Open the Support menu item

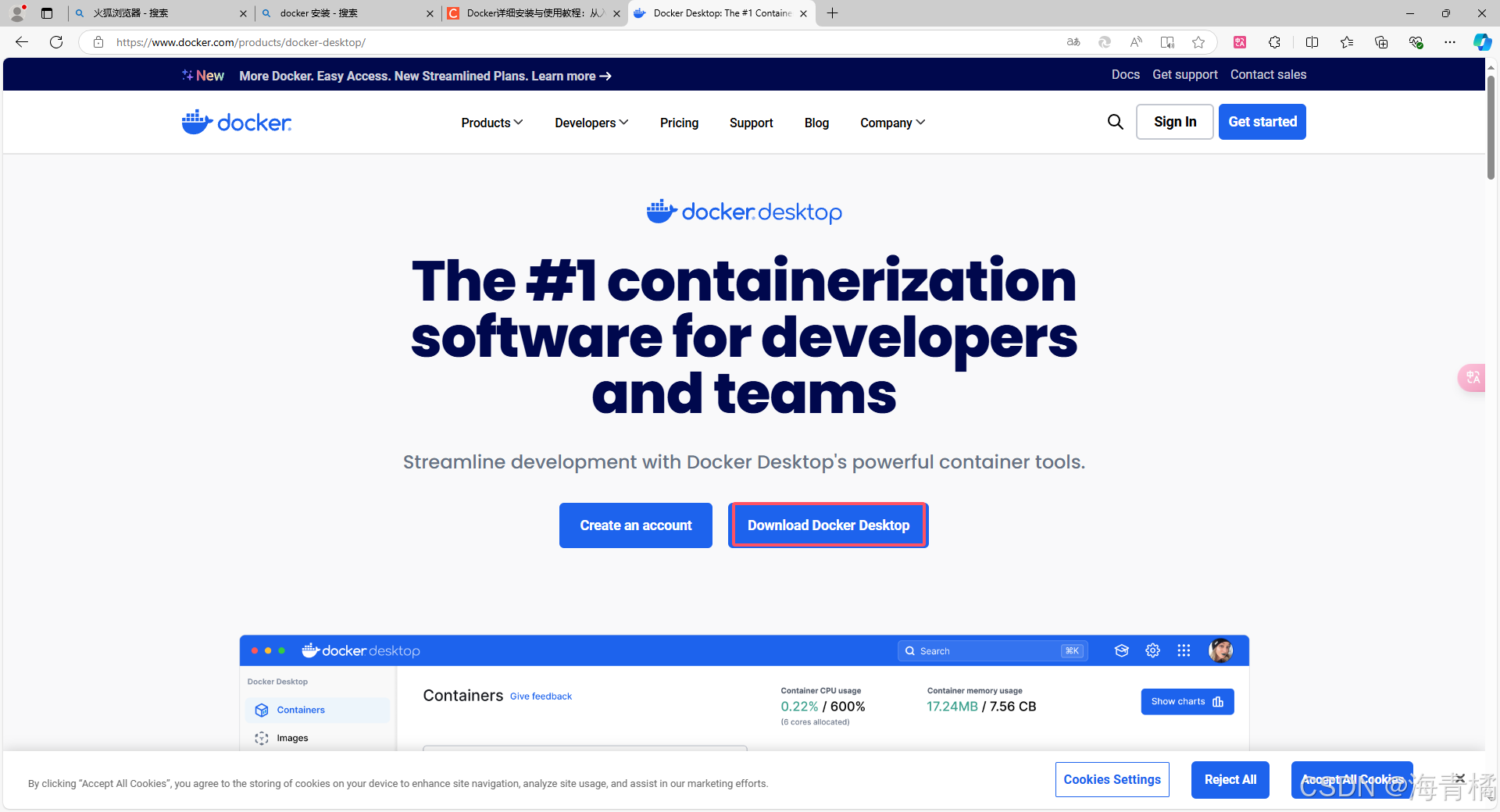click(751, 123)
